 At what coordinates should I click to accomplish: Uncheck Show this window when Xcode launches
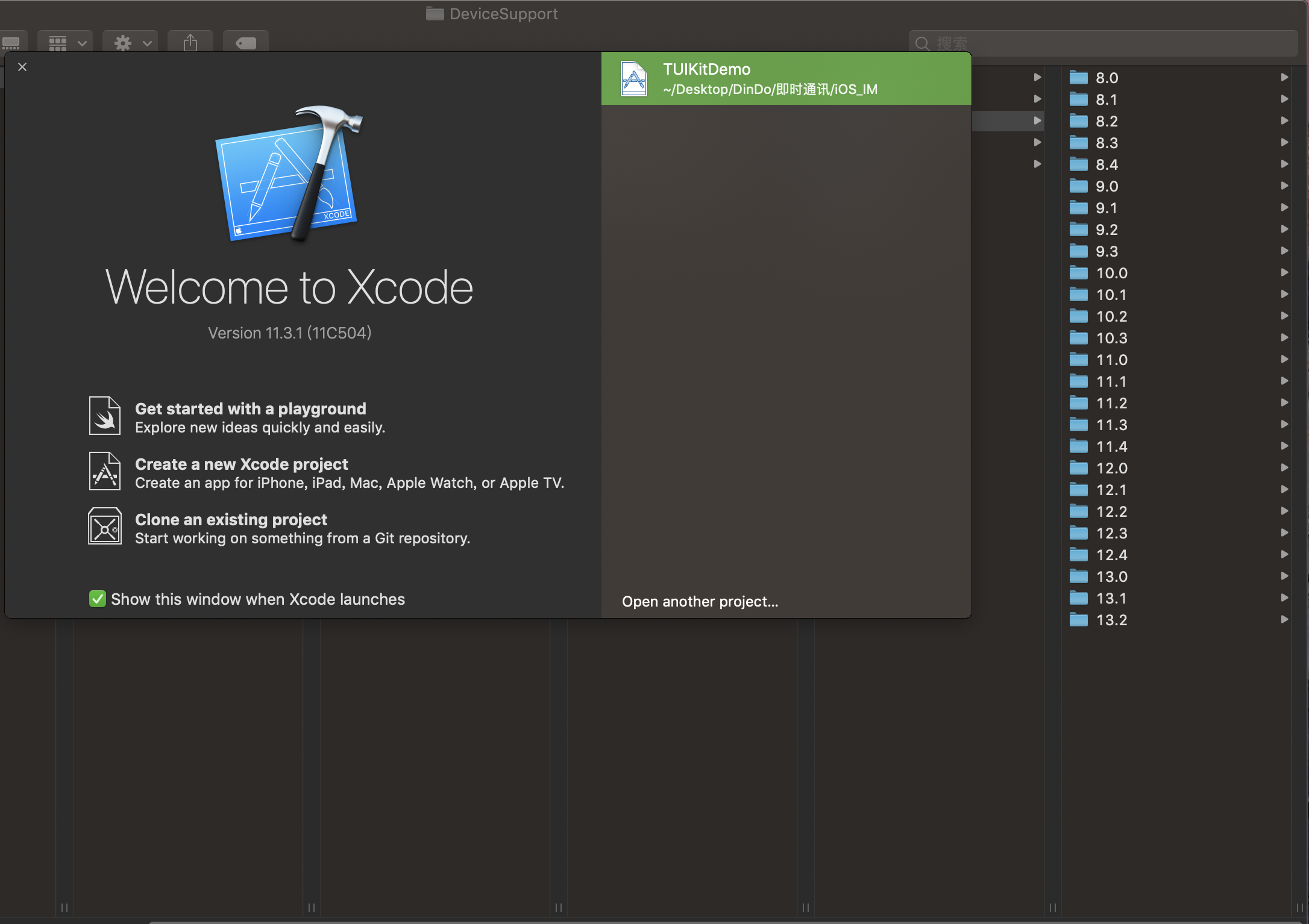97,599
